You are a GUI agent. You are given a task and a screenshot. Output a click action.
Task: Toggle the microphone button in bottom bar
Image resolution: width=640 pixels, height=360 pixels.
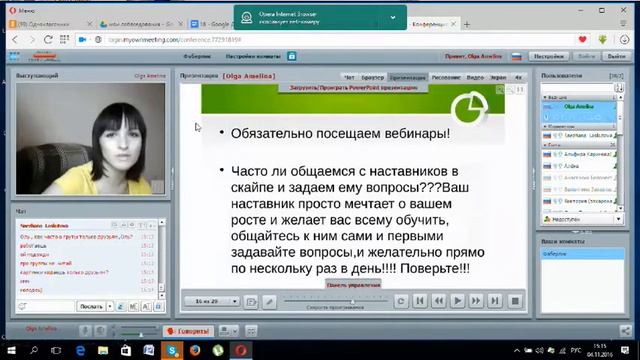[x=85, y=331]
